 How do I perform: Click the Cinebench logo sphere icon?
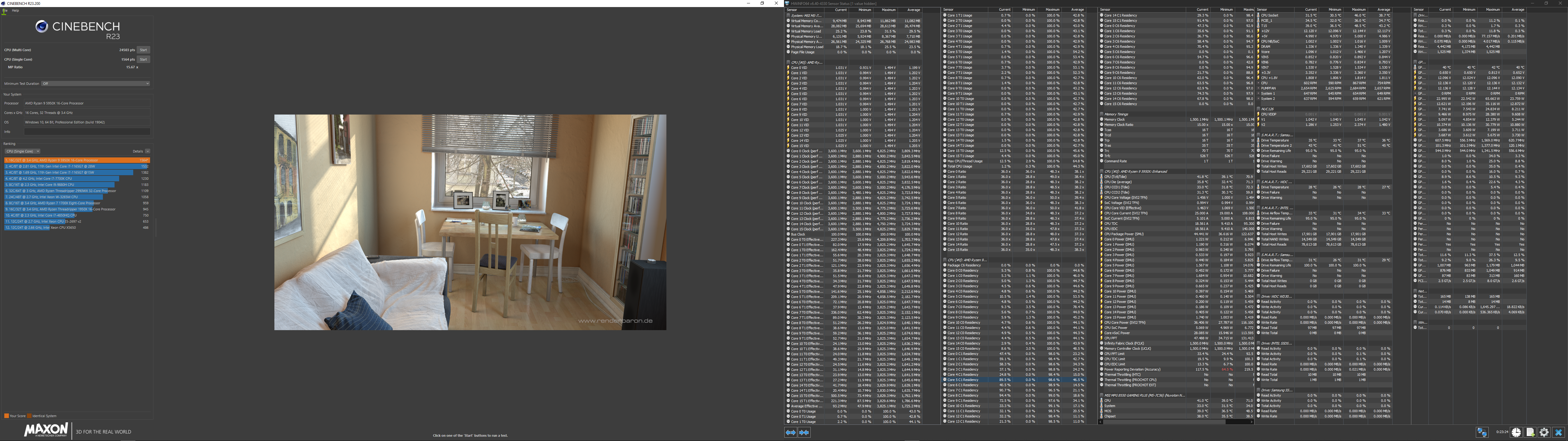click(41, 26)
